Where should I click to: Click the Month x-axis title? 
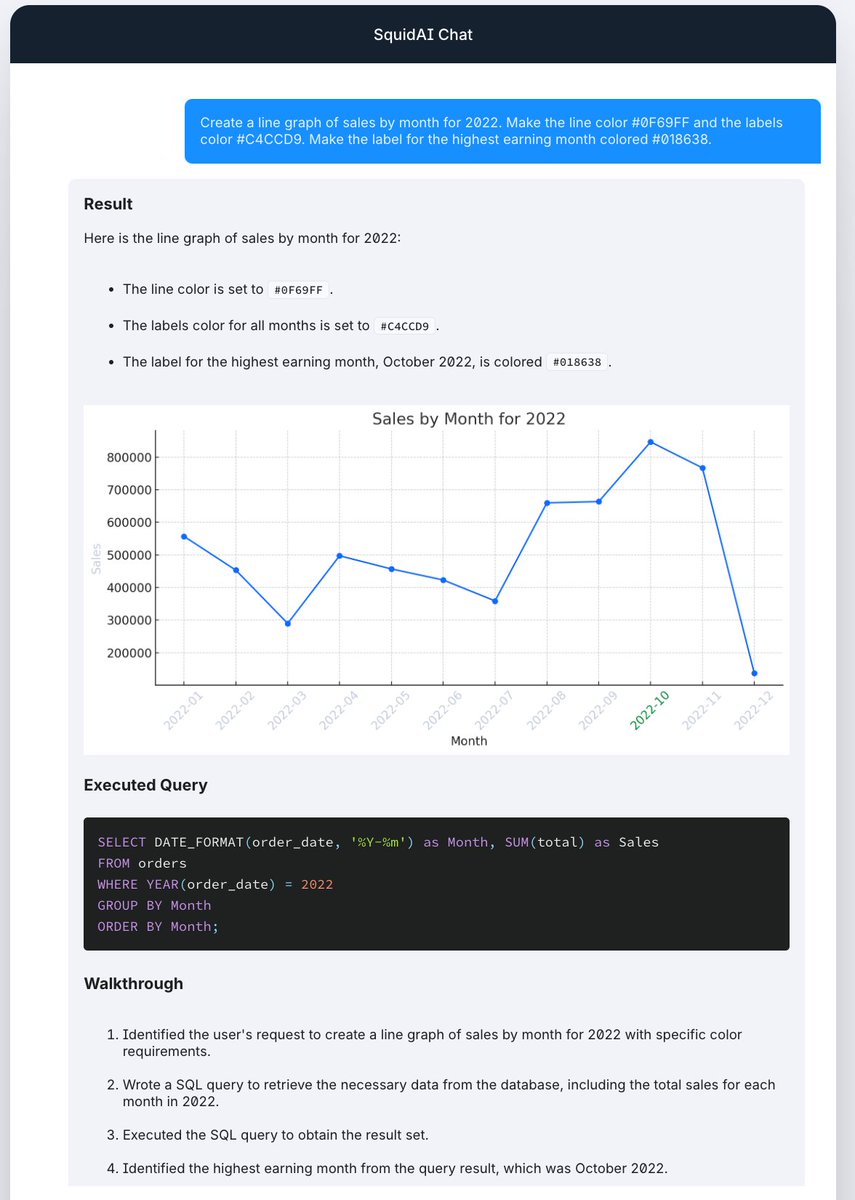[x=469, y=741]
